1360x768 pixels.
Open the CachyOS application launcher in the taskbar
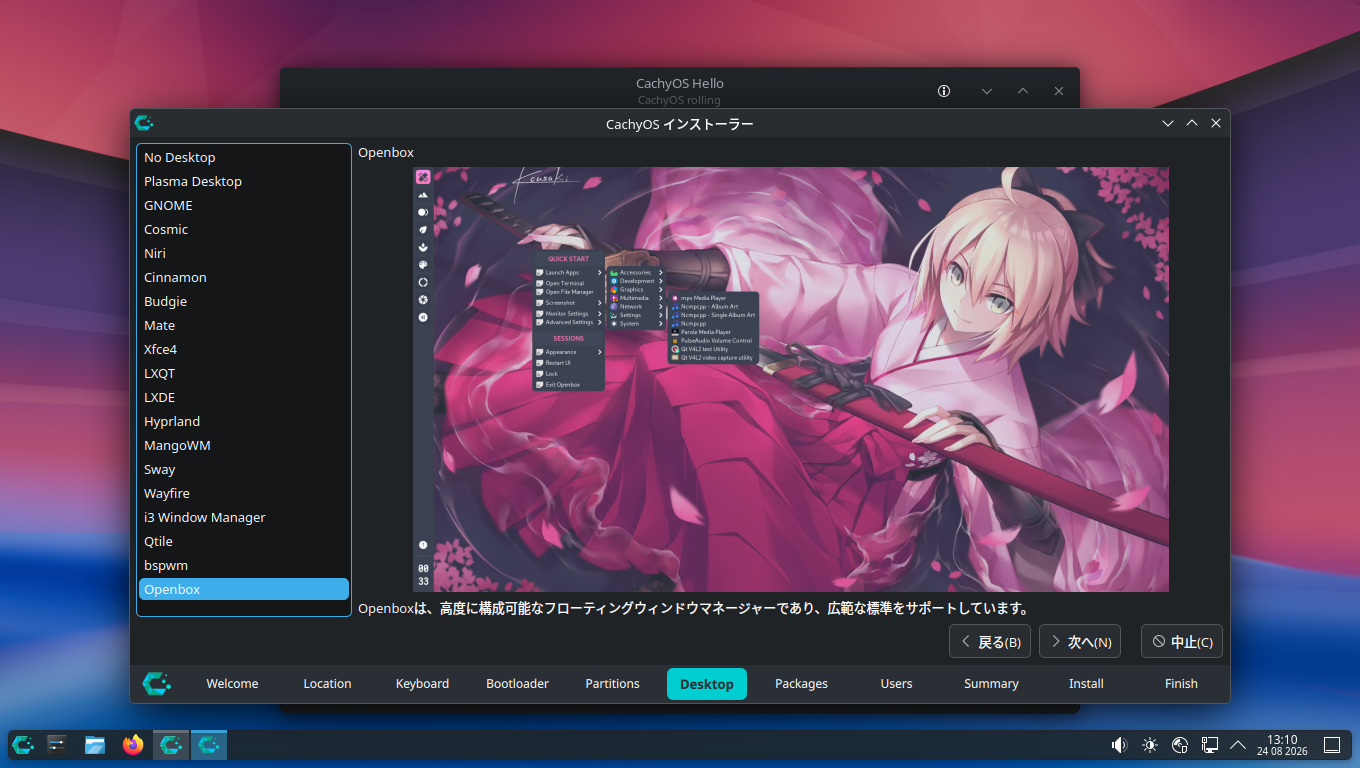point(23,744)
